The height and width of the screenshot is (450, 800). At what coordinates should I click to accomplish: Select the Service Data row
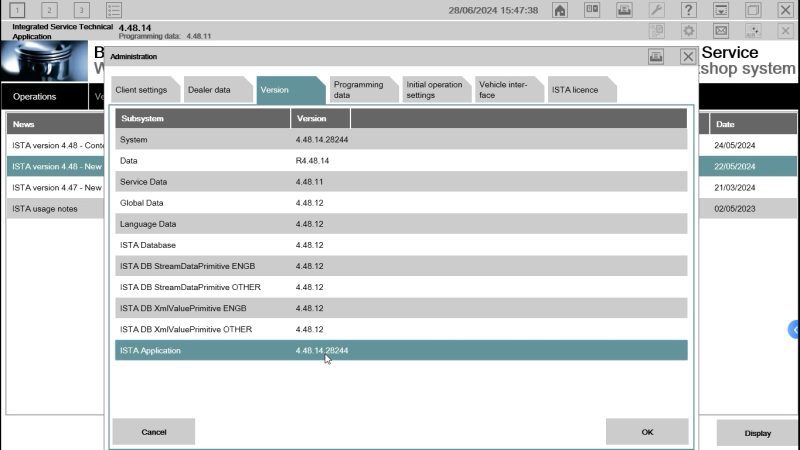coord(401,182)
